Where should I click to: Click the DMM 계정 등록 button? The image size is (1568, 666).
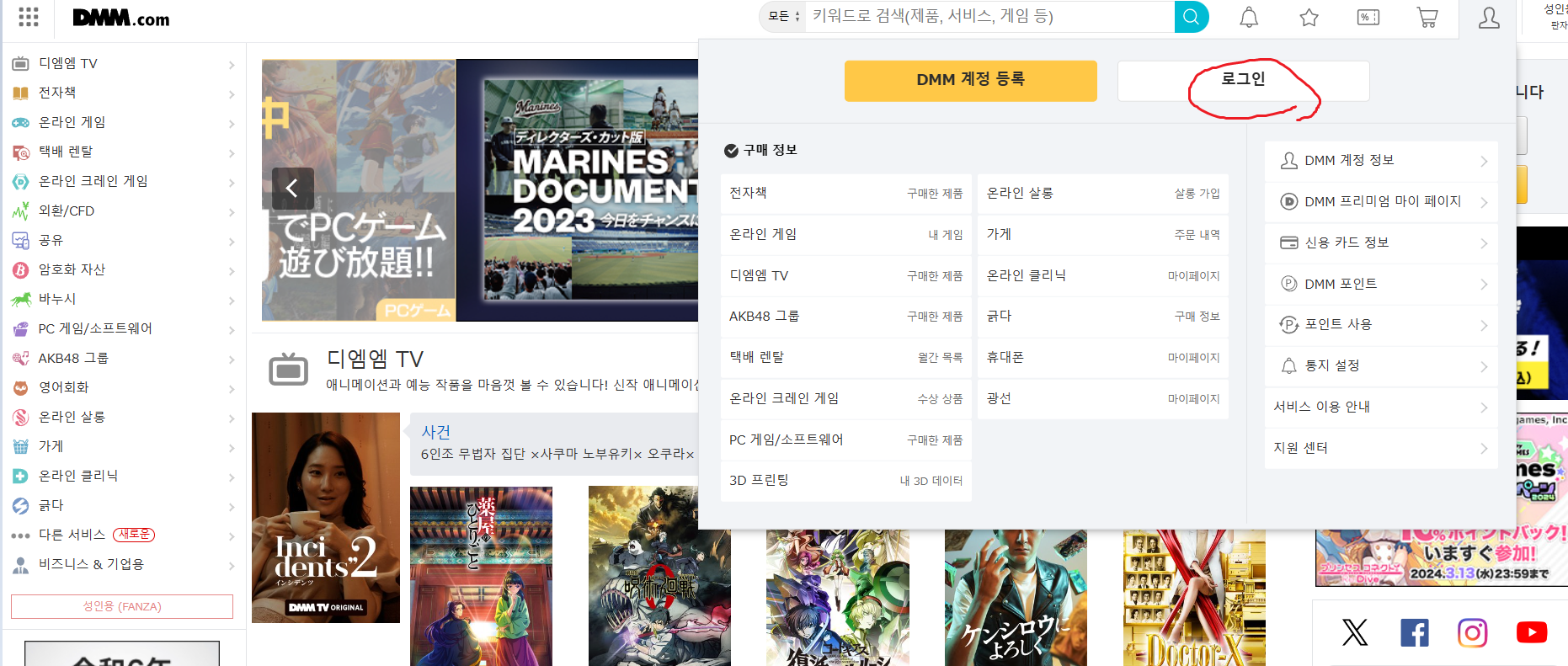pyautogui.click(x=970, y=80)
